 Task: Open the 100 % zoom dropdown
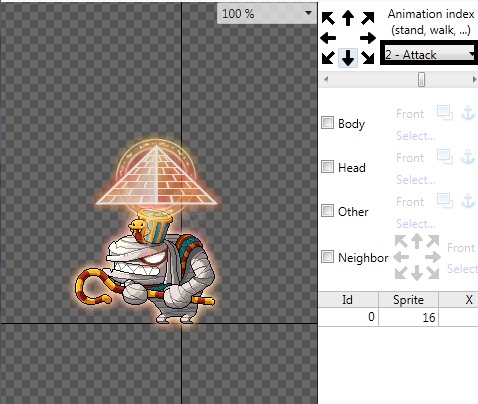click(x=267, y=14)
